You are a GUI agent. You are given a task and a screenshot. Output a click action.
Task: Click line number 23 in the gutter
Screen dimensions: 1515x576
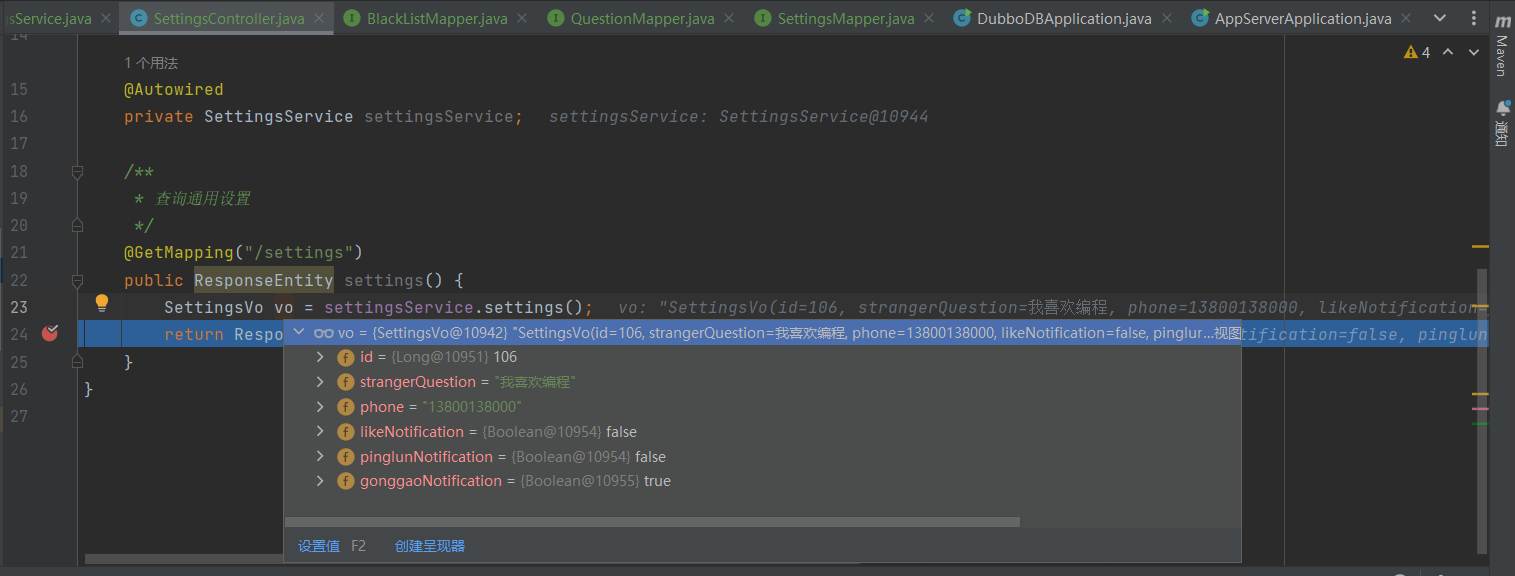[20, 307]
